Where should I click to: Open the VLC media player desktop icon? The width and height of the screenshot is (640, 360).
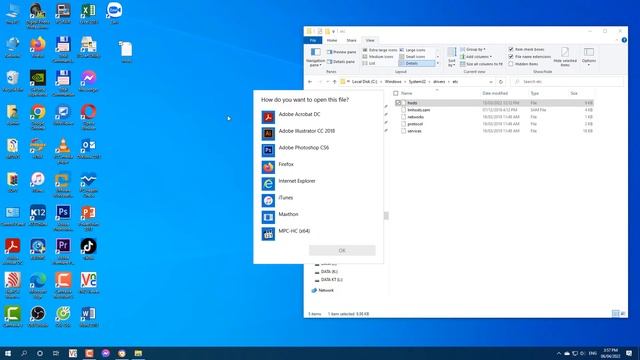(x=63, y=151)
